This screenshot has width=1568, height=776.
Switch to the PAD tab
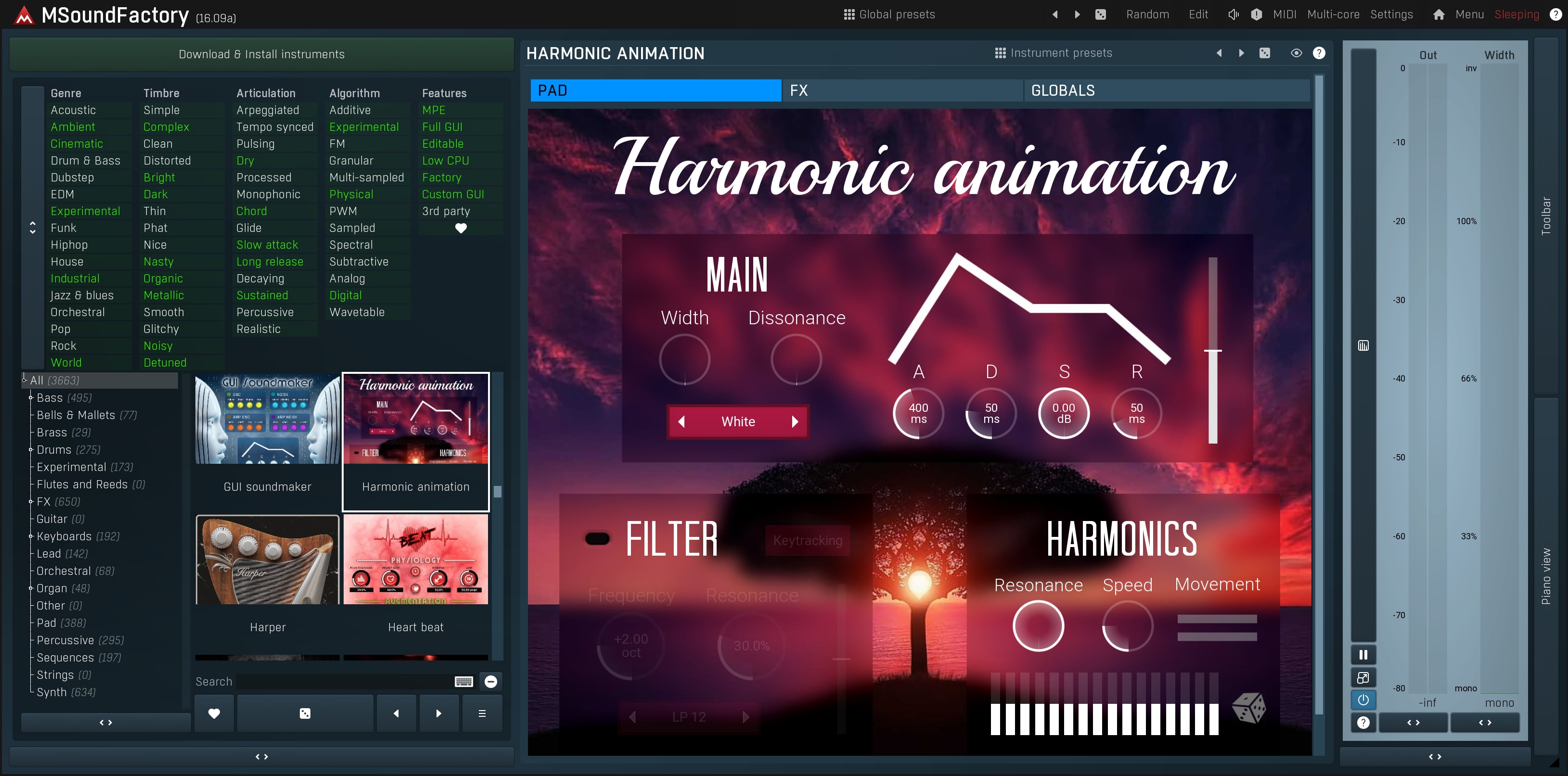[x=655, y=90]
